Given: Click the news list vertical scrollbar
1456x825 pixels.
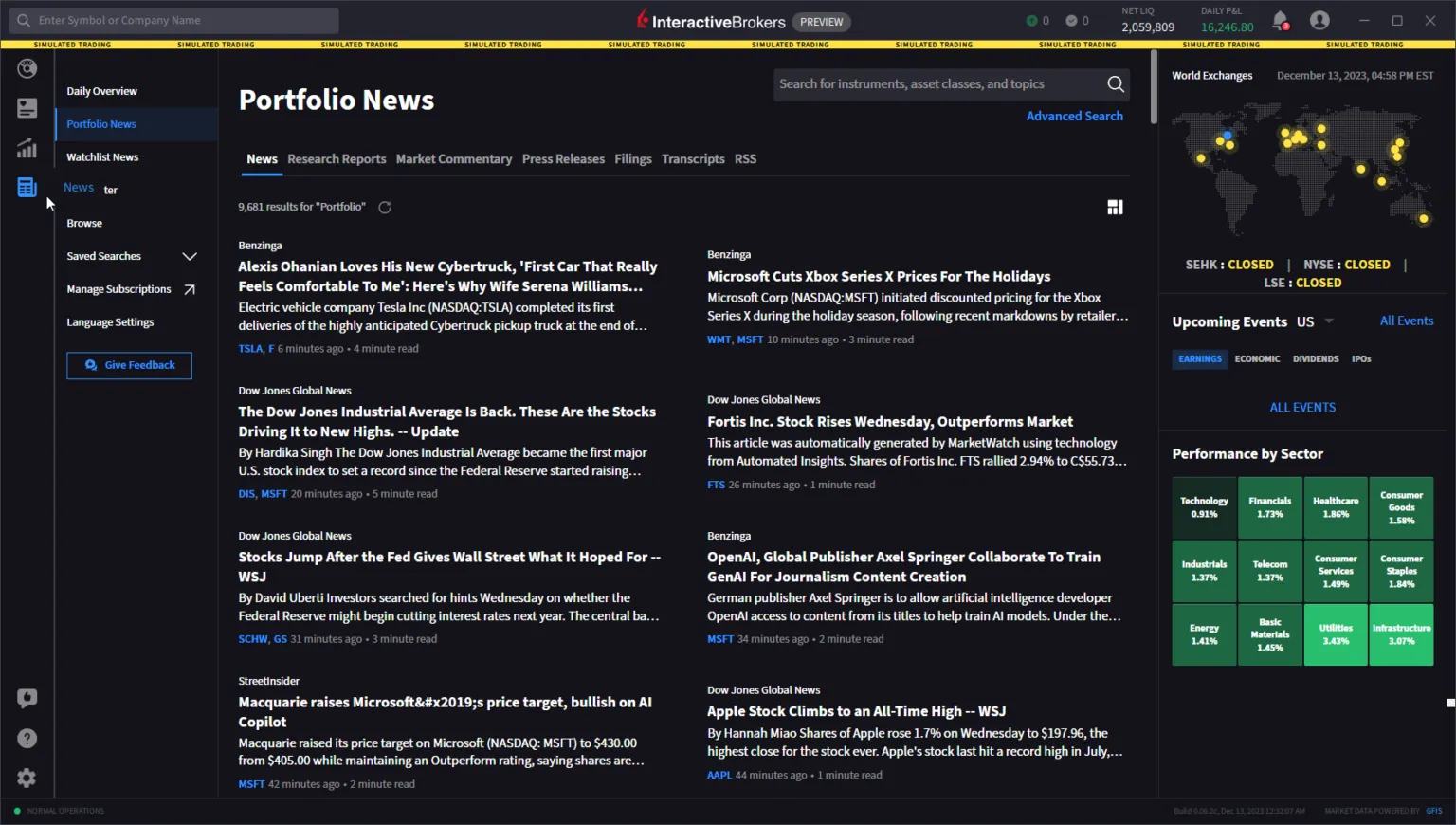Looking at the screenshot, I should (x=1154, y=87).
